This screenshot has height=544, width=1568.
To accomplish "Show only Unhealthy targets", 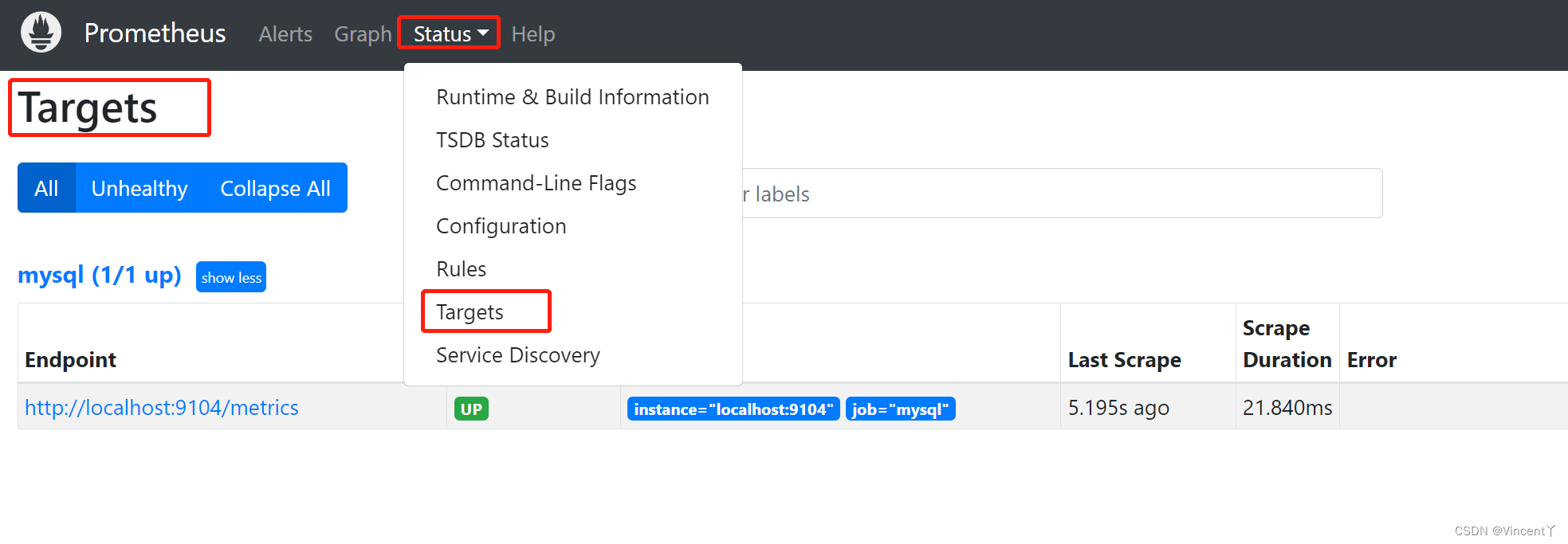I will pyautogui.click(x=140, y=188).
